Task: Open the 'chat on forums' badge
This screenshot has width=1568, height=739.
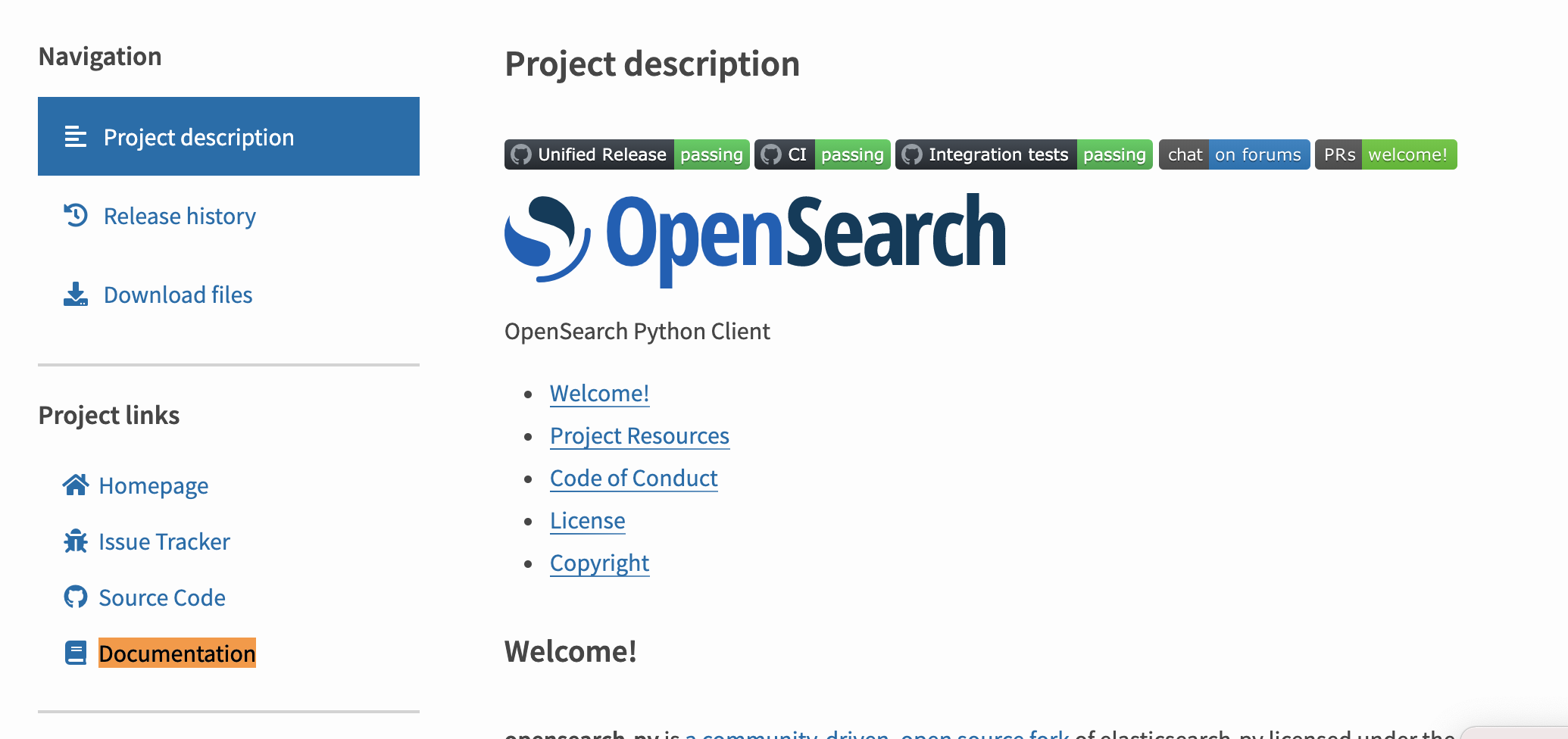Action: (1234, 154)
